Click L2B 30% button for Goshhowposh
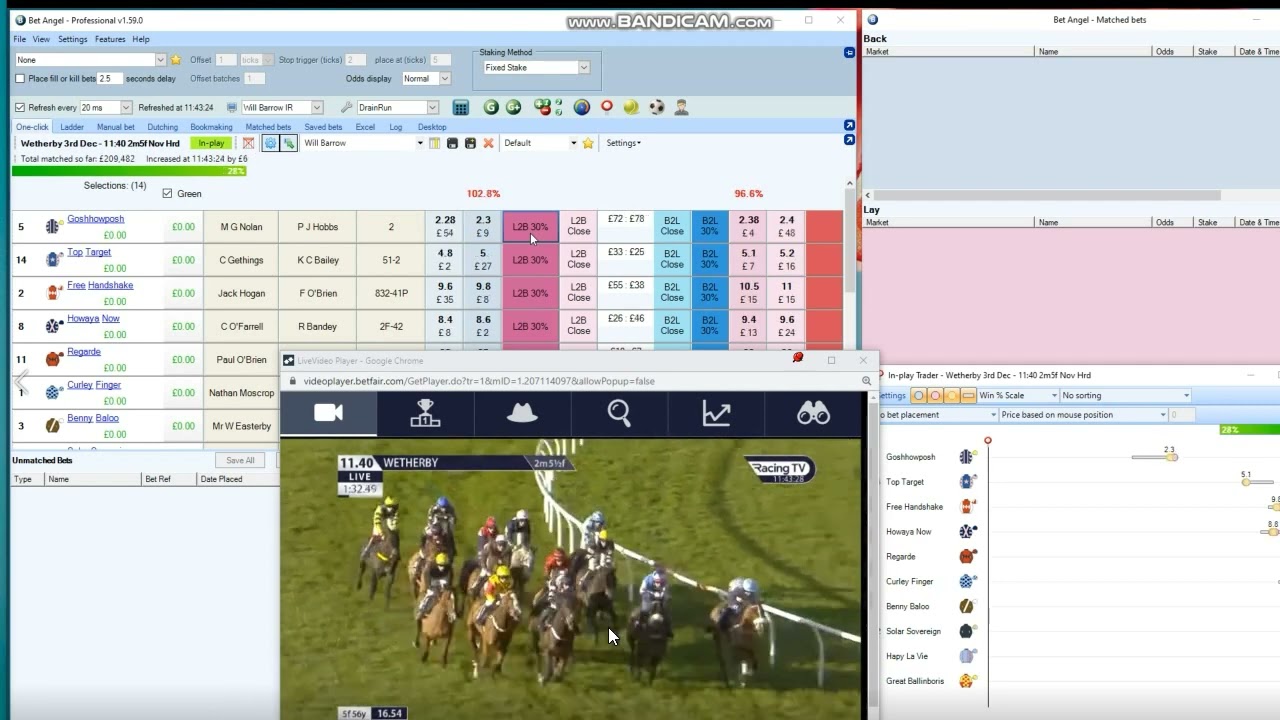 (x=530, y=227)
